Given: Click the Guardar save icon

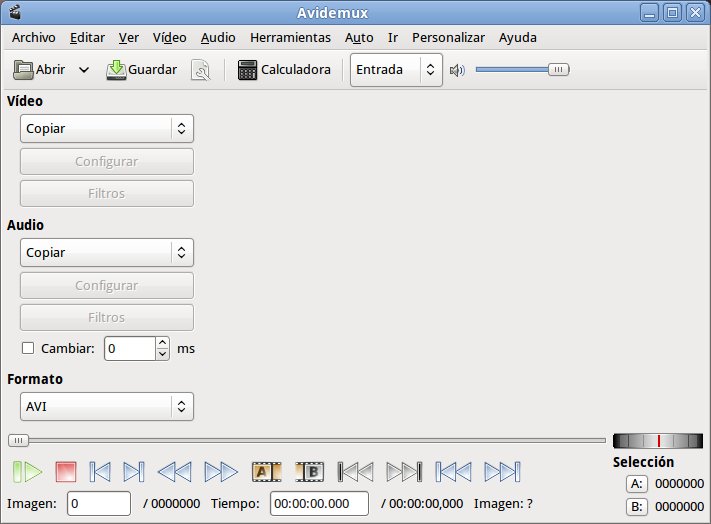Looking at the screenshot, I should point(116,70).
